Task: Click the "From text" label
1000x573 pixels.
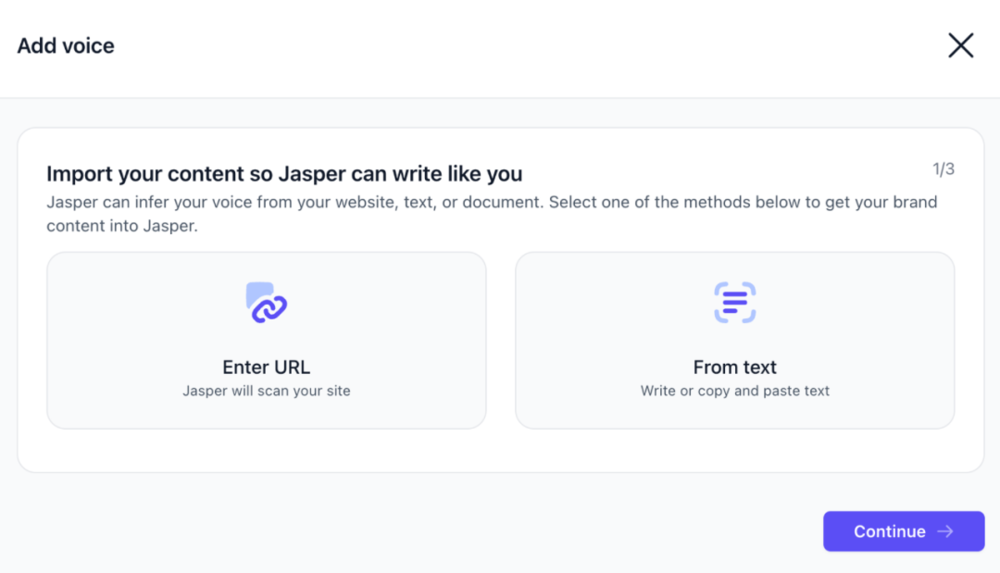Action: (x=735, y=367)
